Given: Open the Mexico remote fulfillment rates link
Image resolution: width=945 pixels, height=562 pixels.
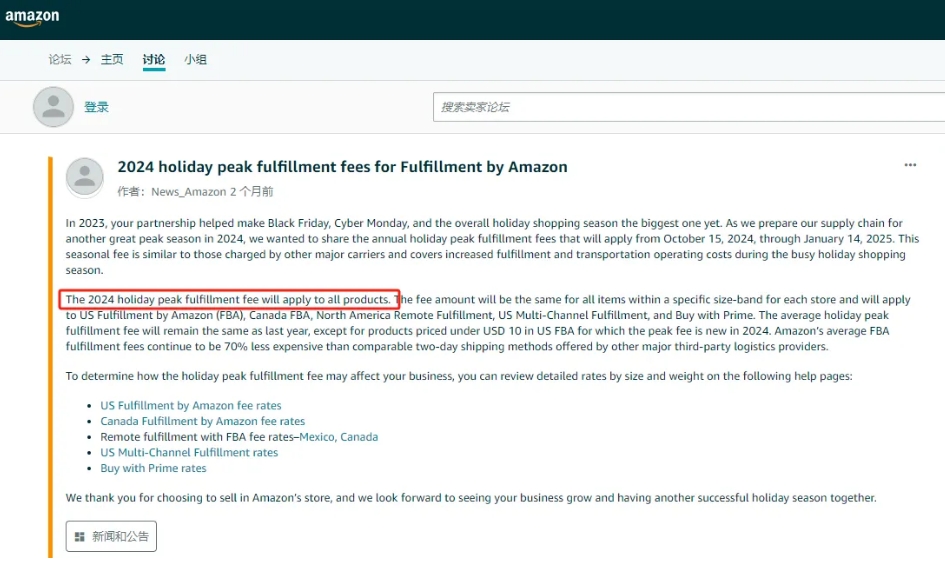Looking at the screenshot, I should (318, 437).
